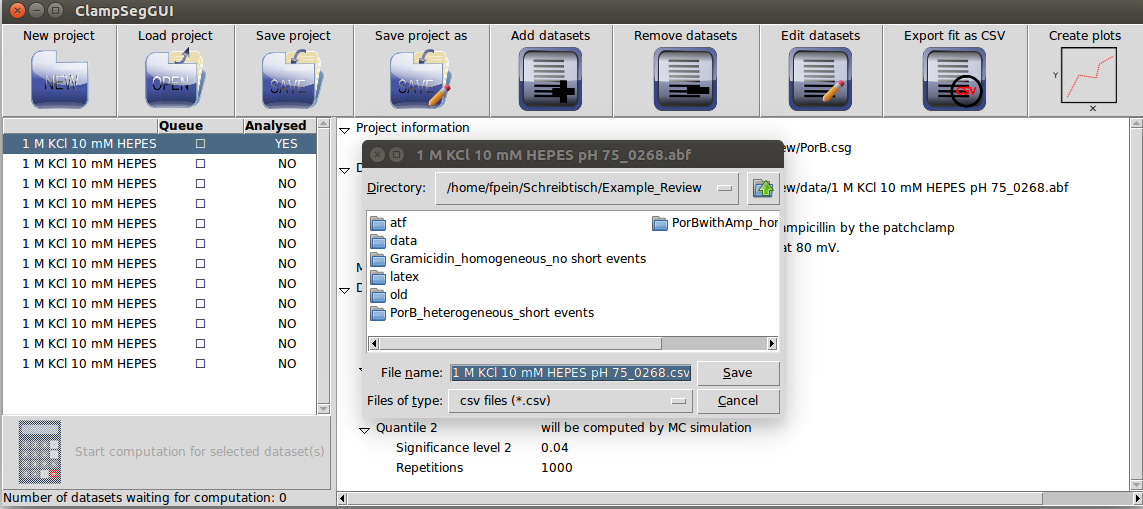Open Edit datasets with the pencil icon
The width and height of the screenshot is (1143, 509).
(x=820, y=79)
